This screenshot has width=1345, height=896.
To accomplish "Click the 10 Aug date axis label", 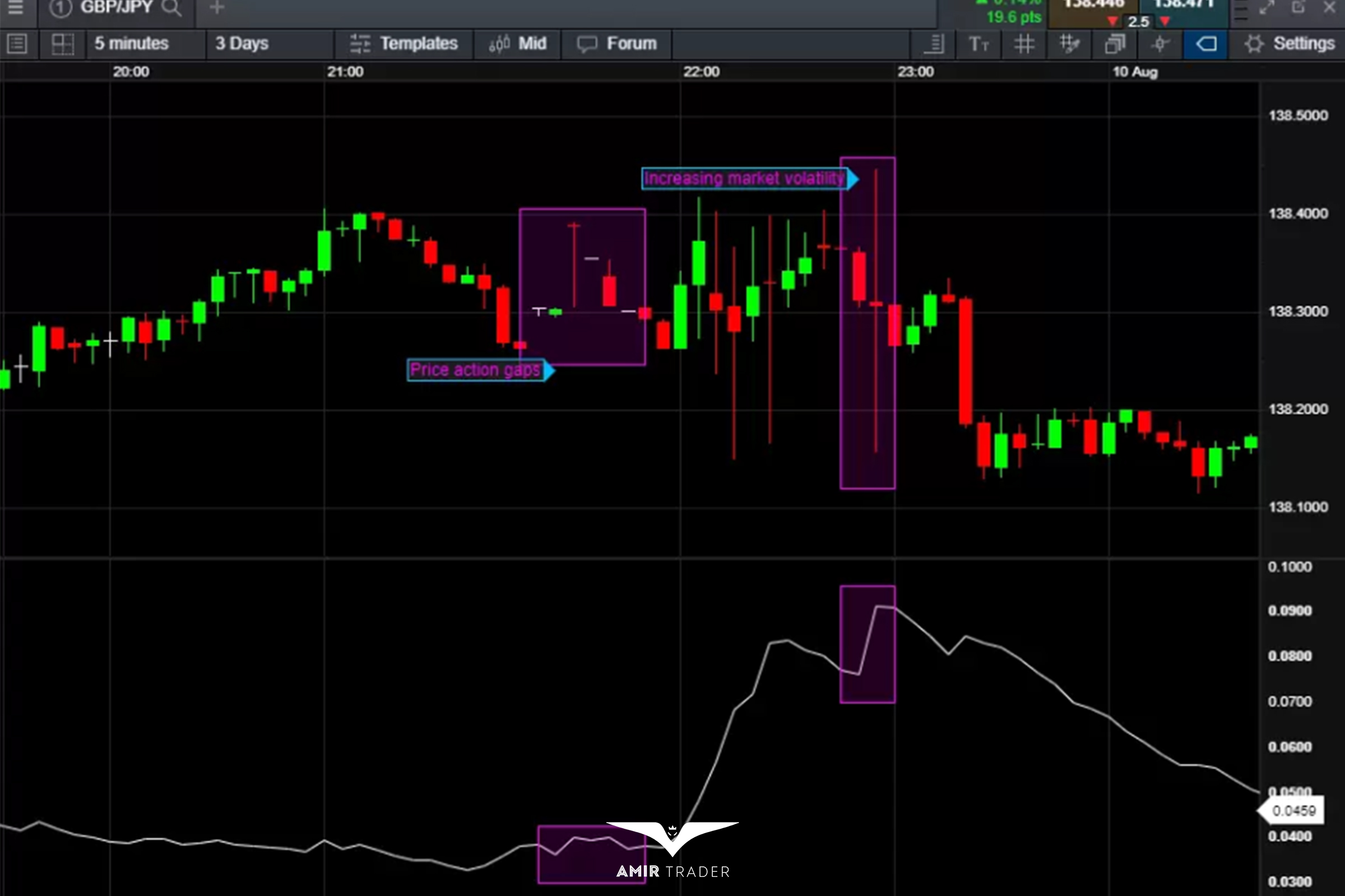I will click(1135, 72).
